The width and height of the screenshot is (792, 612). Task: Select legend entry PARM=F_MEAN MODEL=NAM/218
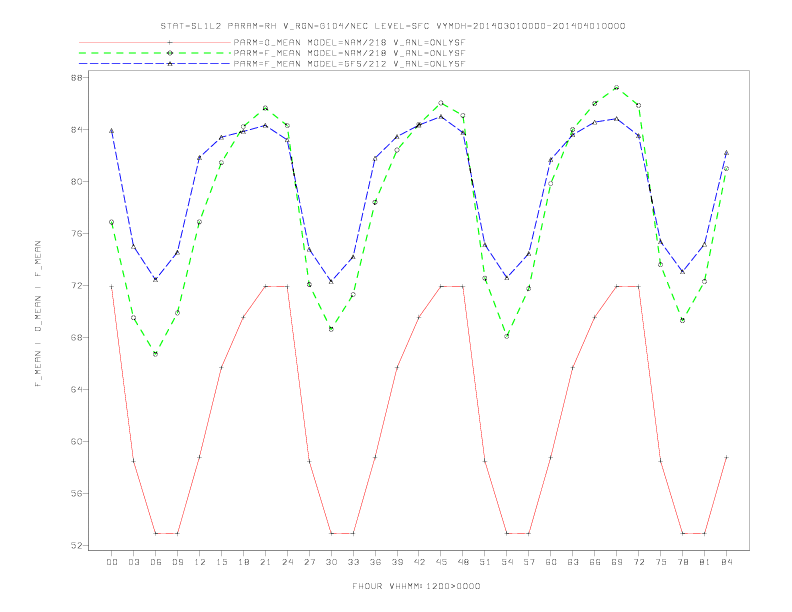coord(349,53)
